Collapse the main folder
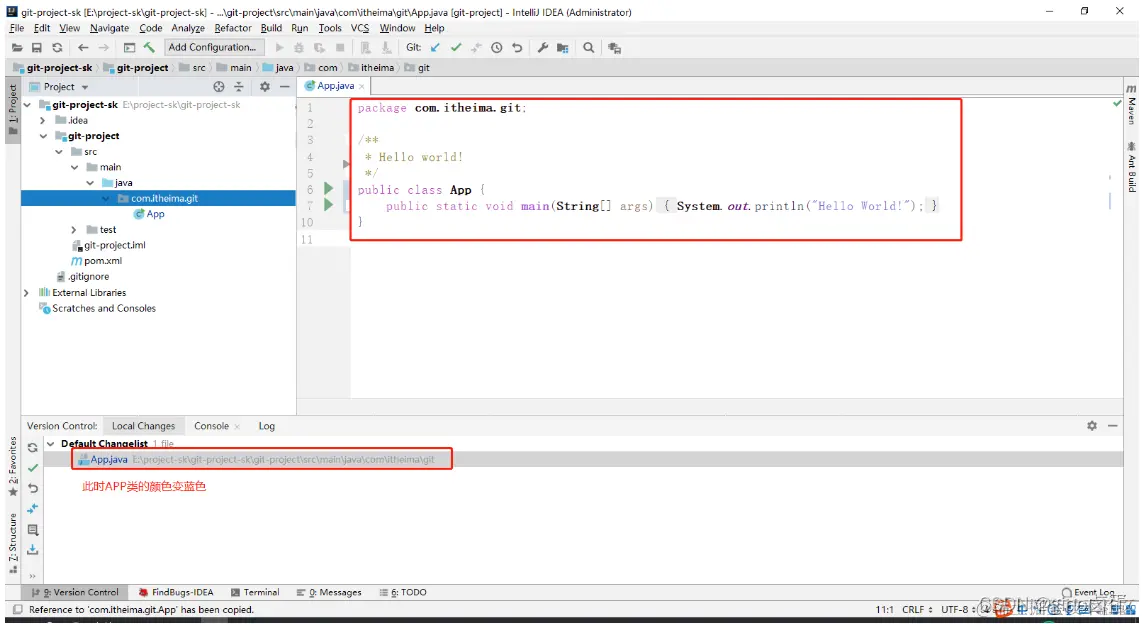This screenshot has width=1142, height=624. click(74, 167)
